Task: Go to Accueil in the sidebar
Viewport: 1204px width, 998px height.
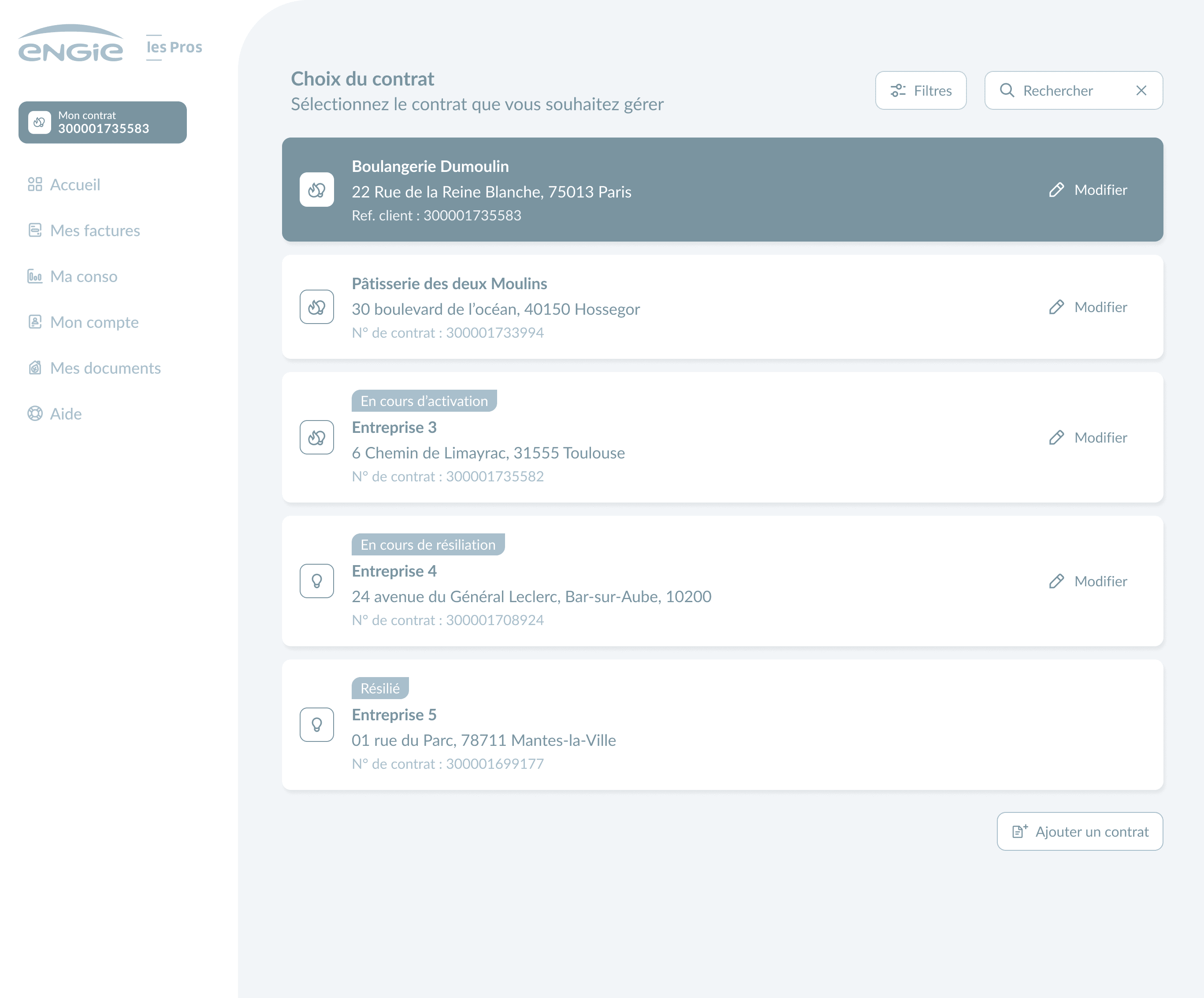Action: click(74, 185)
